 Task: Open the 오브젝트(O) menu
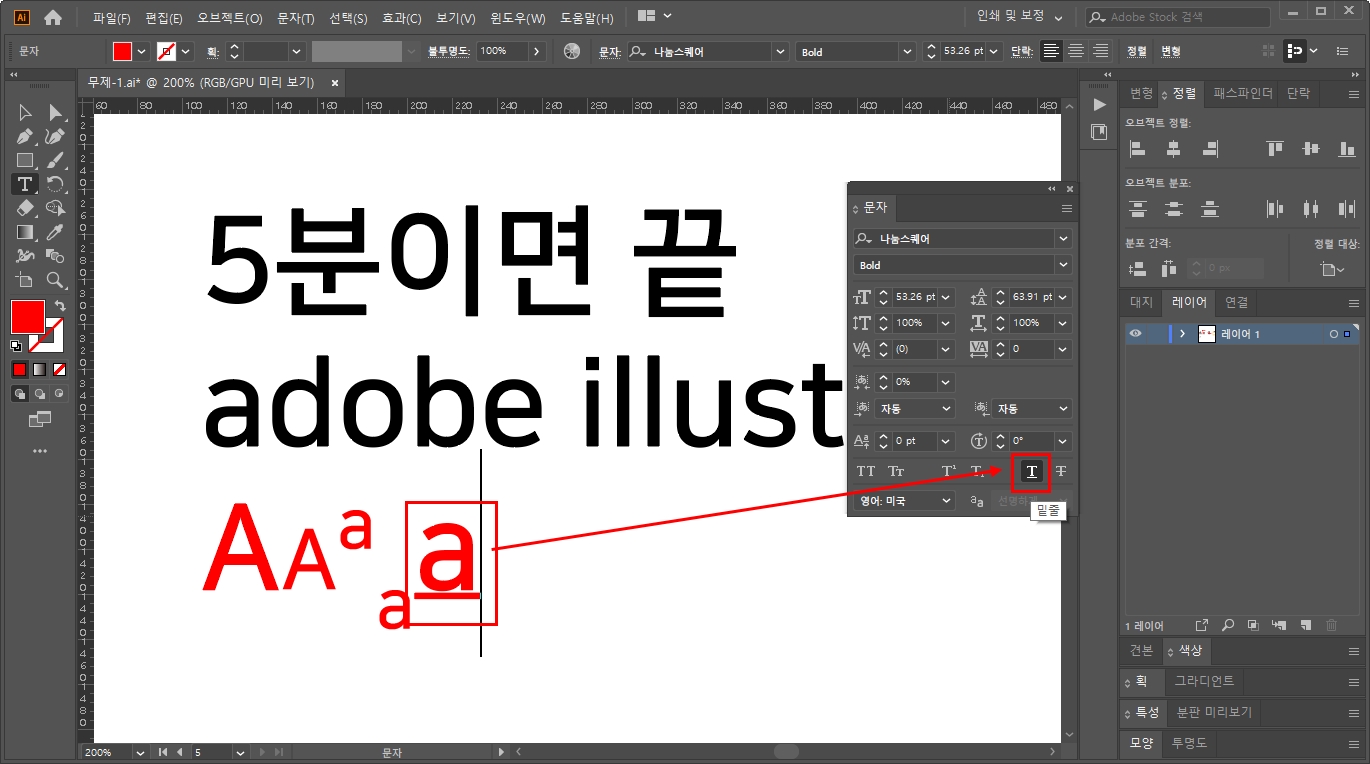click(x=230, y=18)
